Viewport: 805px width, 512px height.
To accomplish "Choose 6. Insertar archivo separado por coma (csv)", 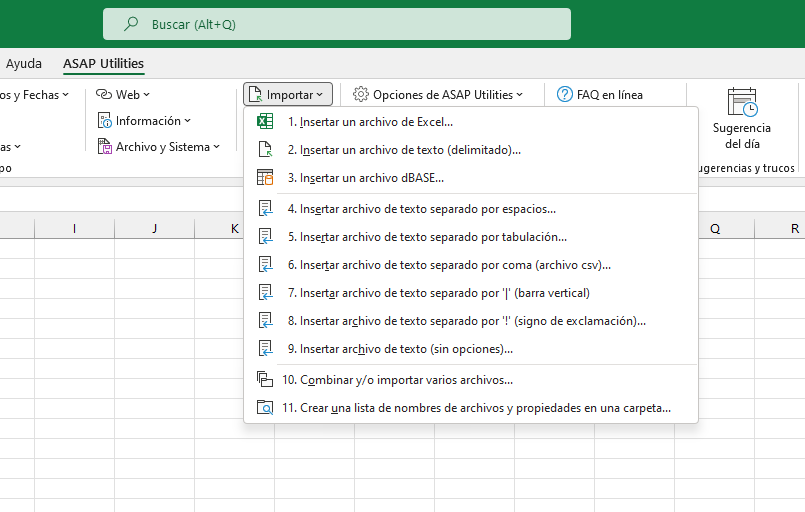I will [471, 264].
